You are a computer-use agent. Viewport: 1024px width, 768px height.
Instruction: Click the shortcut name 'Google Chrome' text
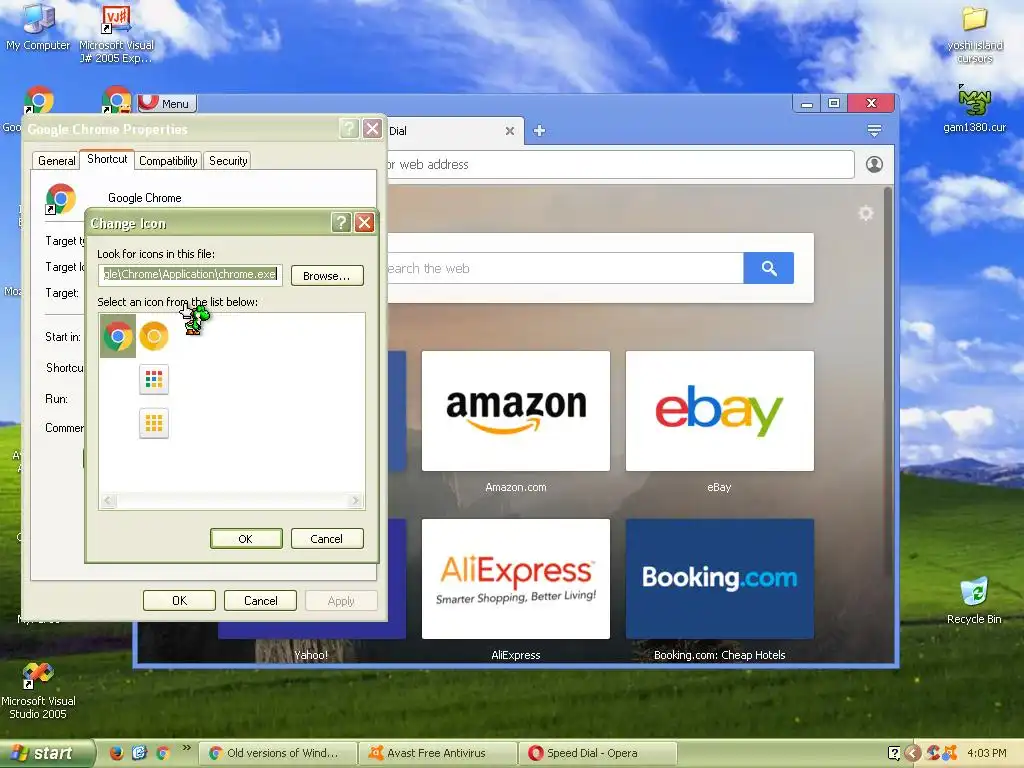[145, 198]
